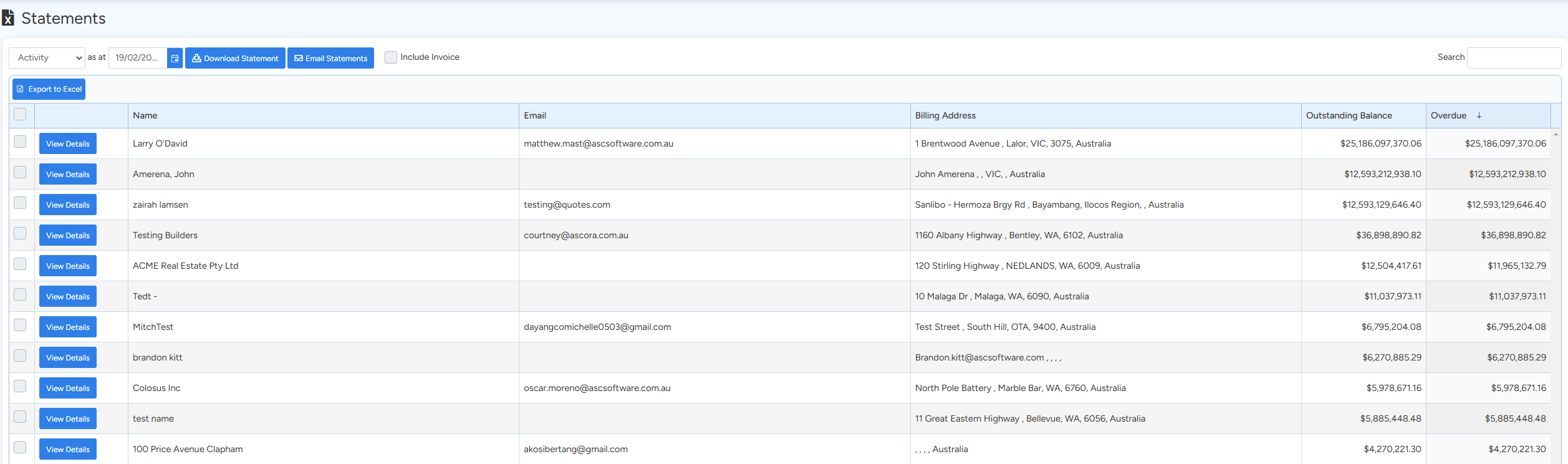
Task: Select the checkbox for Larry O'David
Action: click(20, 142)
